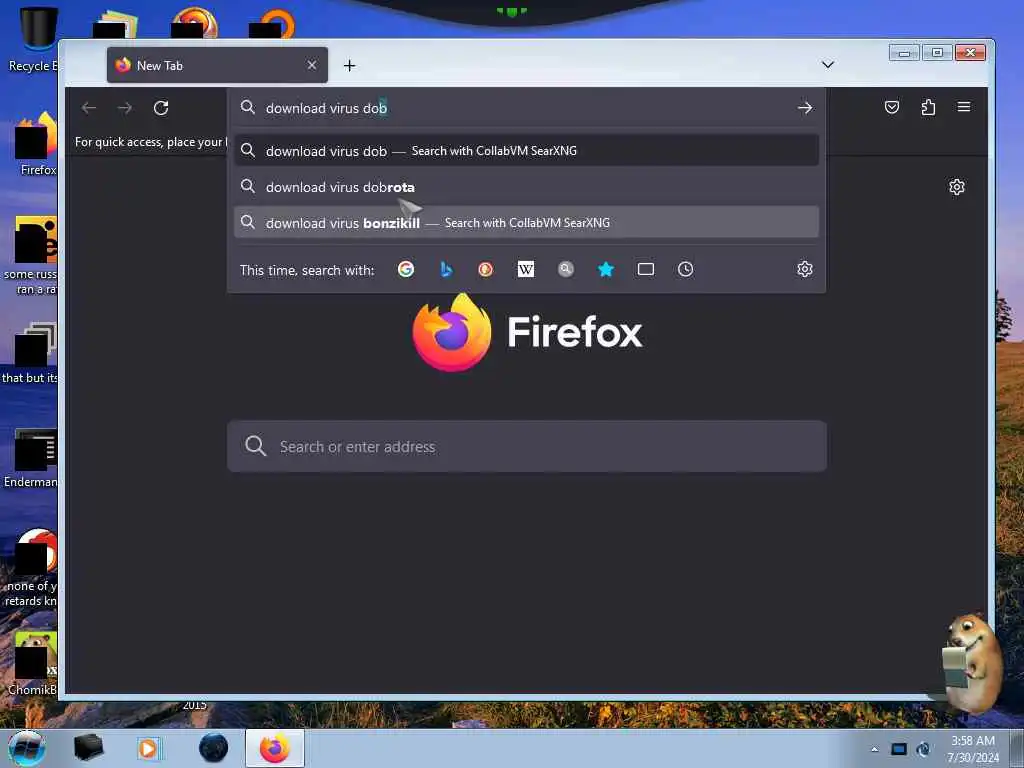Open the Extensions puzzle icon
1024x768 pixels.
tap(928, 107)
